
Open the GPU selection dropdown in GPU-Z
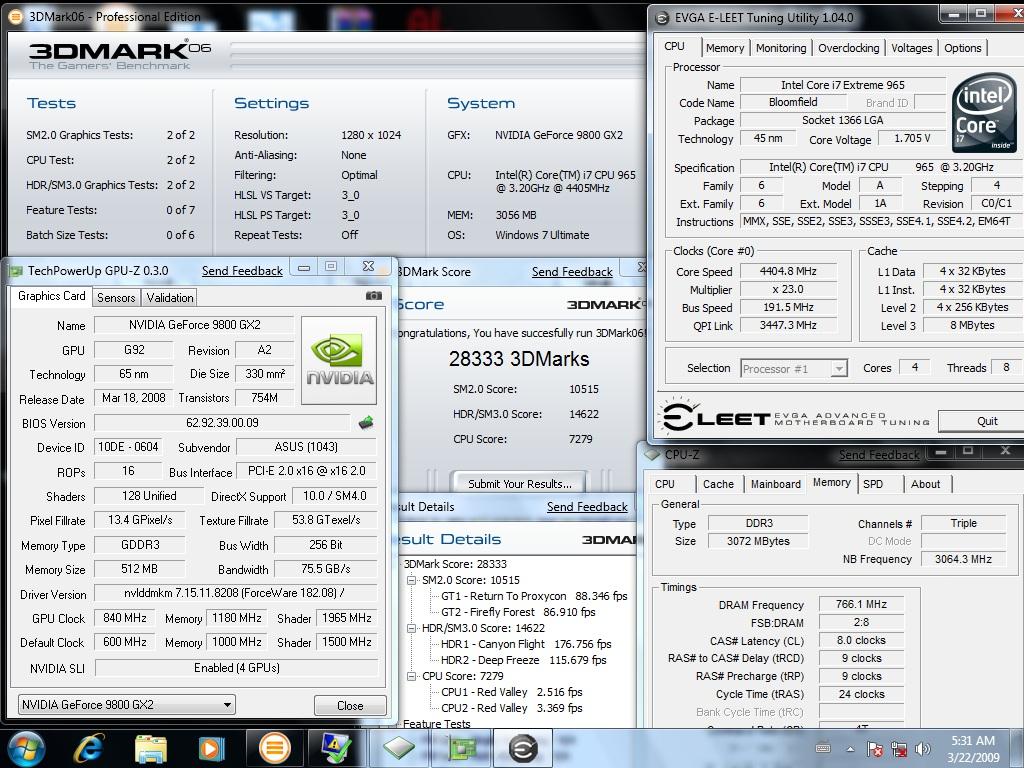point(127,705)
